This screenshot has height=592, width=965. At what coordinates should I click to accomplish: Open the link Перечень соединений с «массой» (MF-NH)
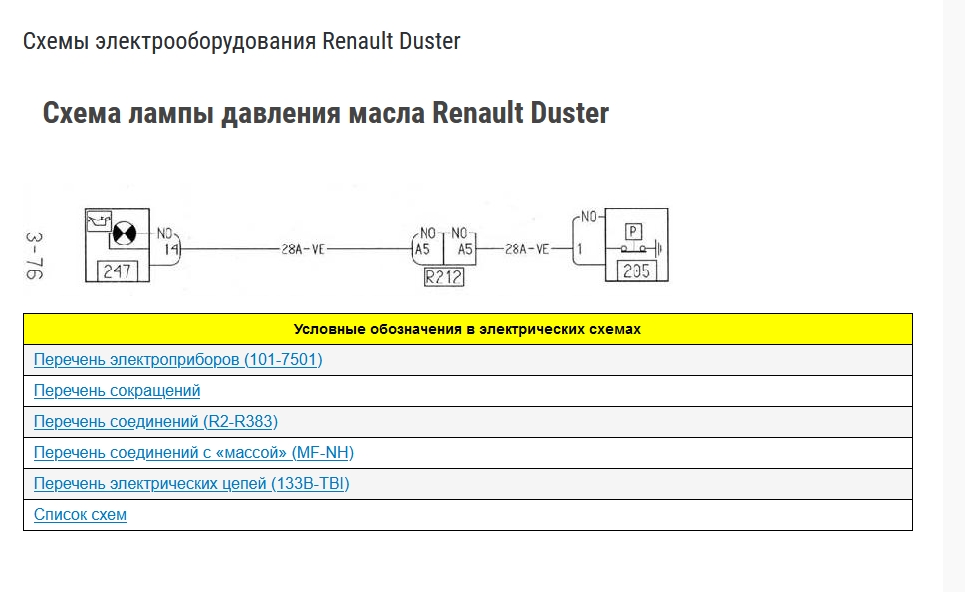tap(194, 453)
